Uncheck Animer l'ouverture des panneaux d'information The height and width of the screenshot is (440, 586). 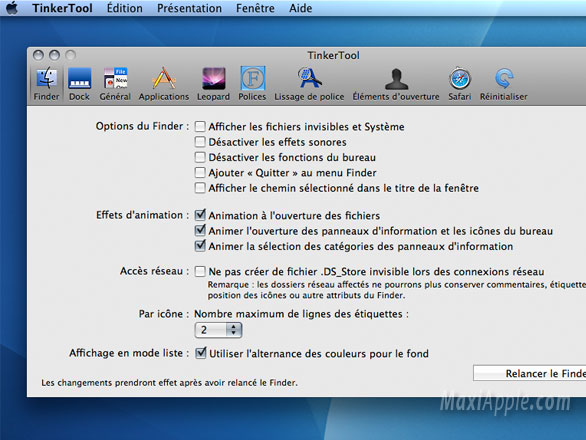(x=200, y=230)
